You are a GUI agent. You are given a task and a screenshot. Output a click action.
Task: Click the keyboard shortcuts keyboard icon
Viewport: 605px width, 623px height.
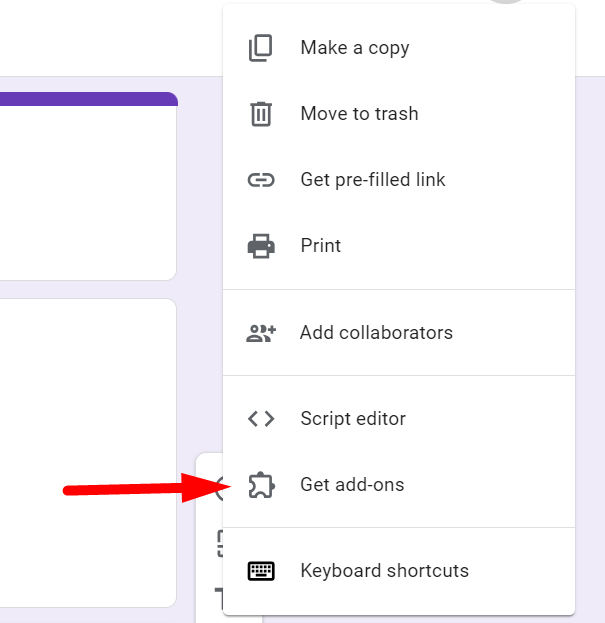(x=261, y=571)
